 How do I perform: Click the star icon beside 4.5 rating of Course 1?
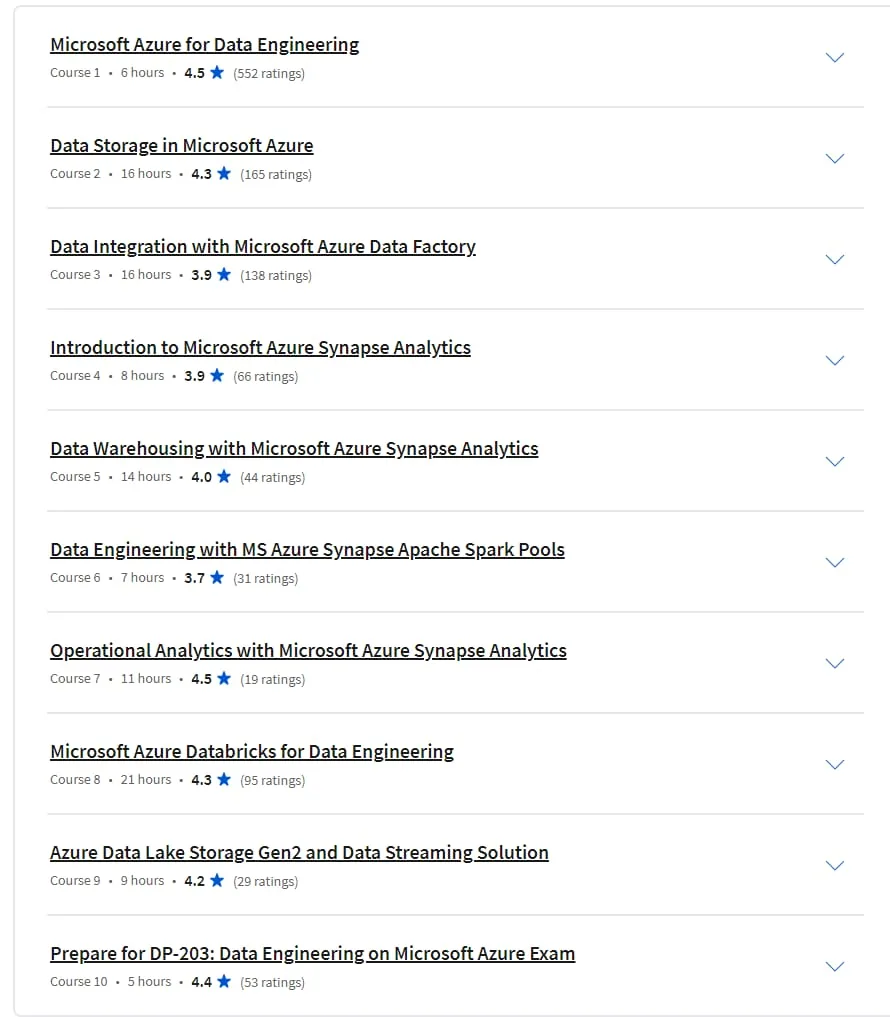coord(217,72)
